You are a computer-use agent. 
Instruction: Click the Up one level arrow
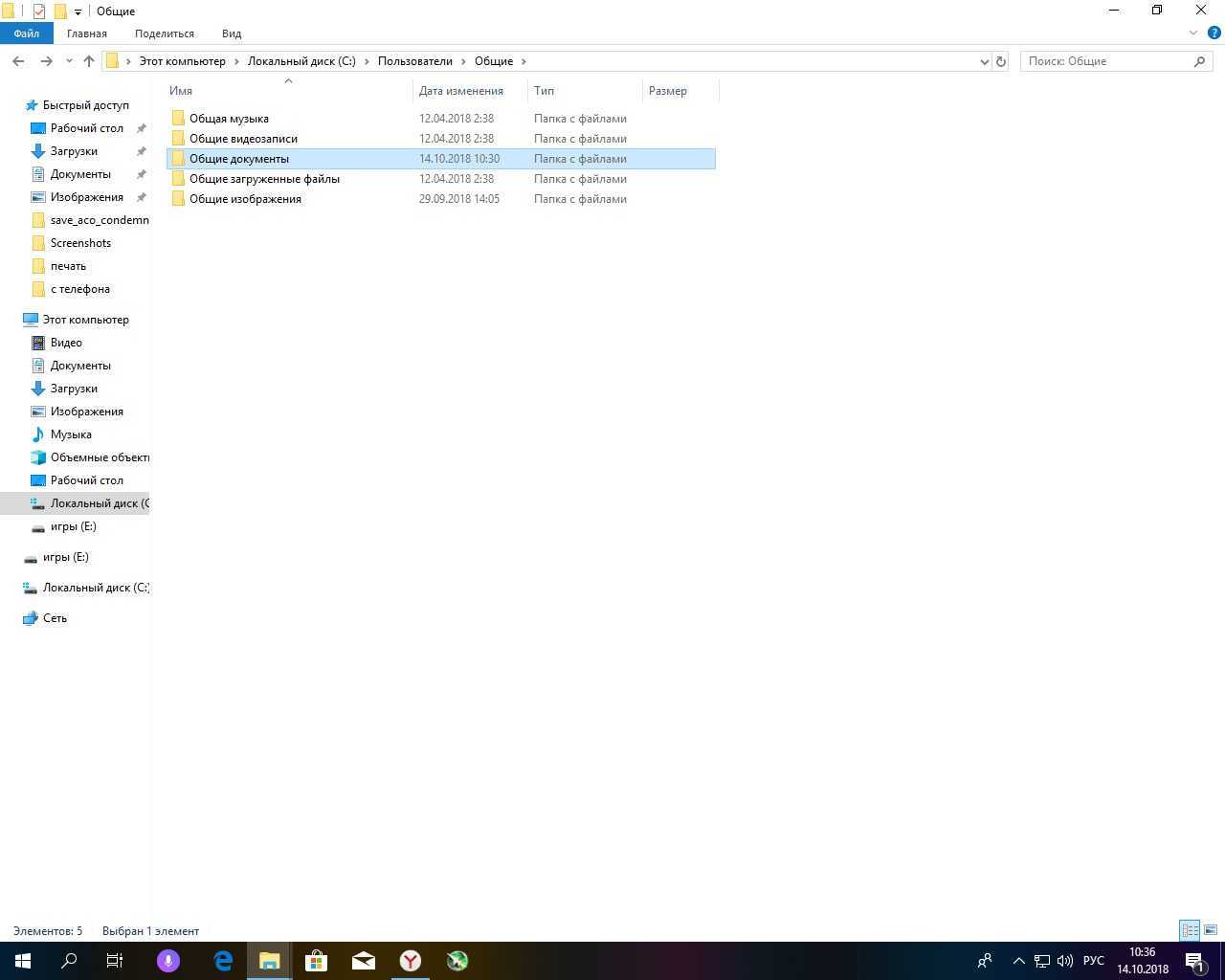(x=89, y=61)
